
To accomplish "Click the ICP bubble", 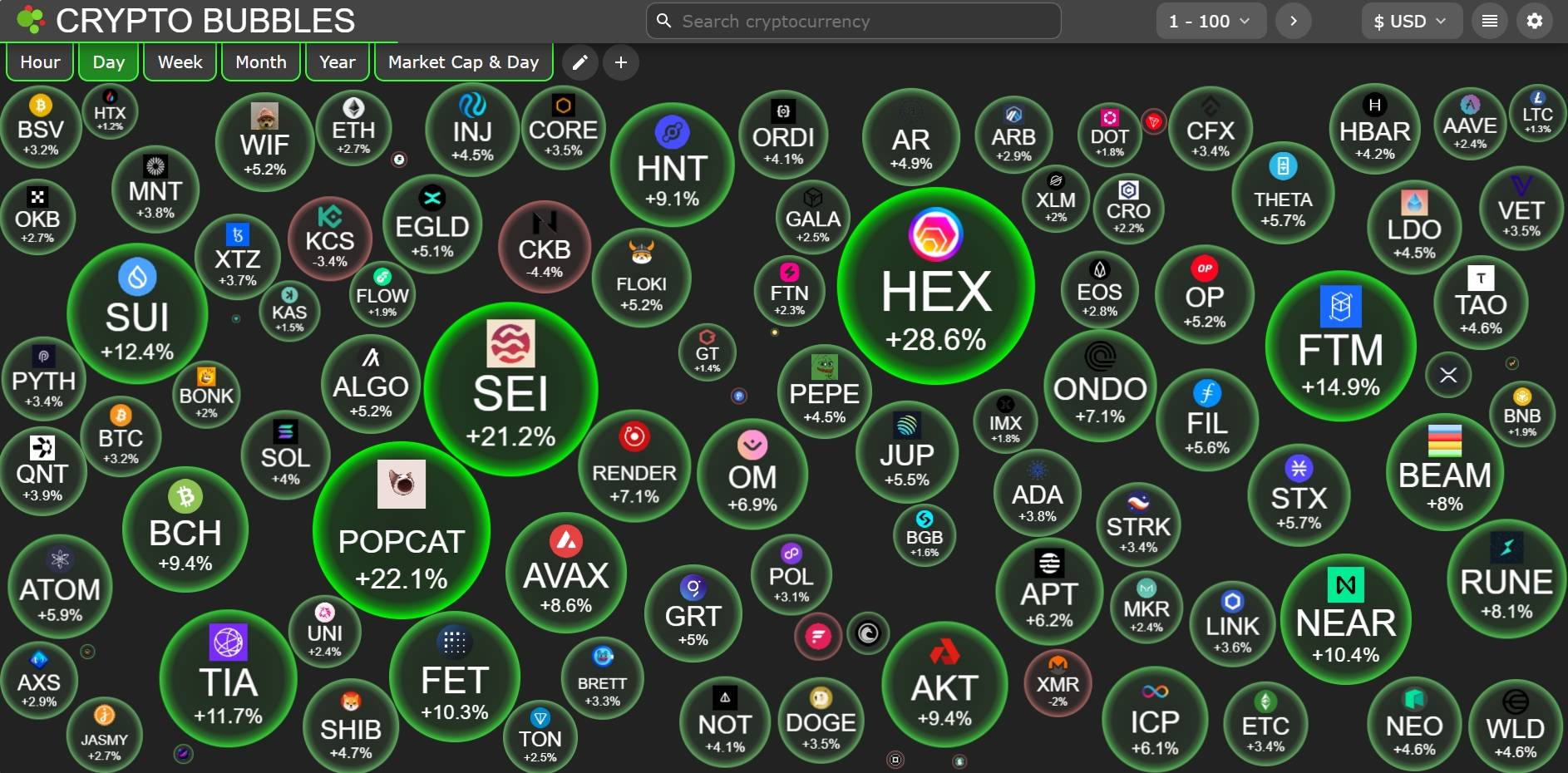I will click(1155, 718).
